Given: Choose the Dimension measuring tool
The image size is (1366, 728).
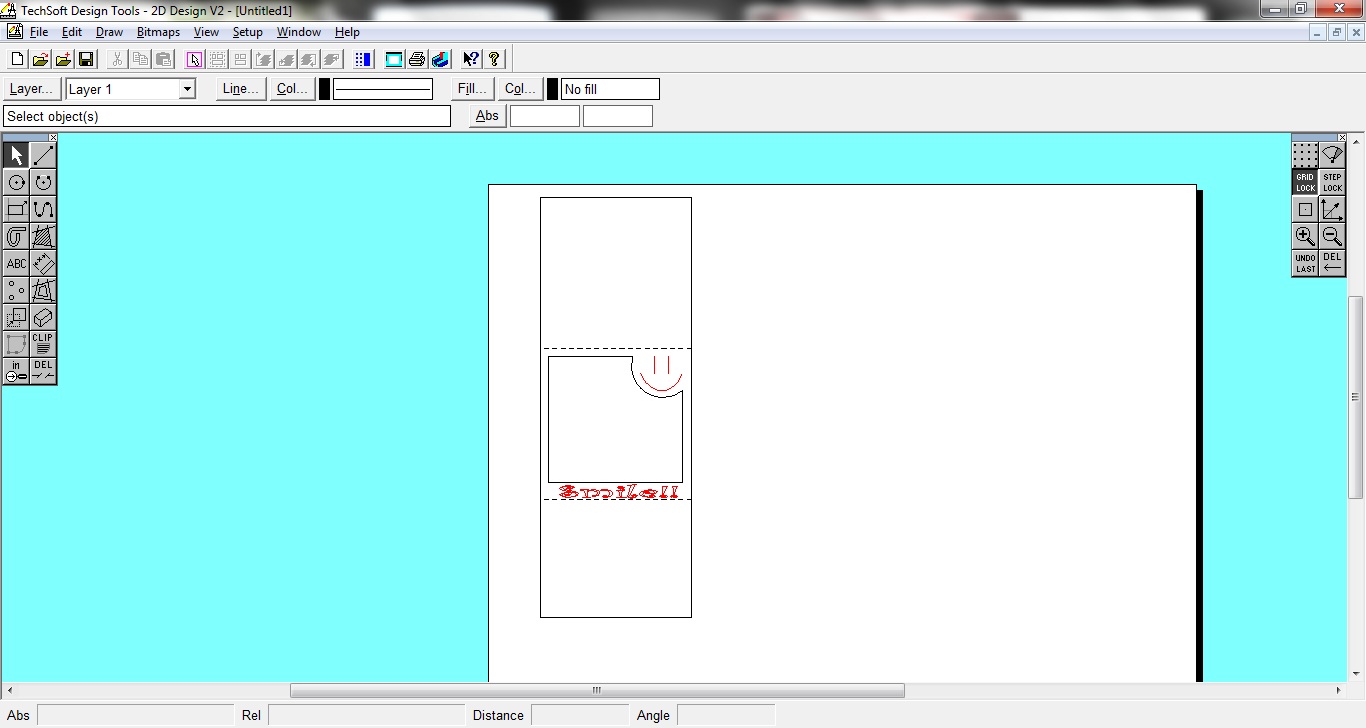Looking at the screenshot, I should [x=43, y=263].
